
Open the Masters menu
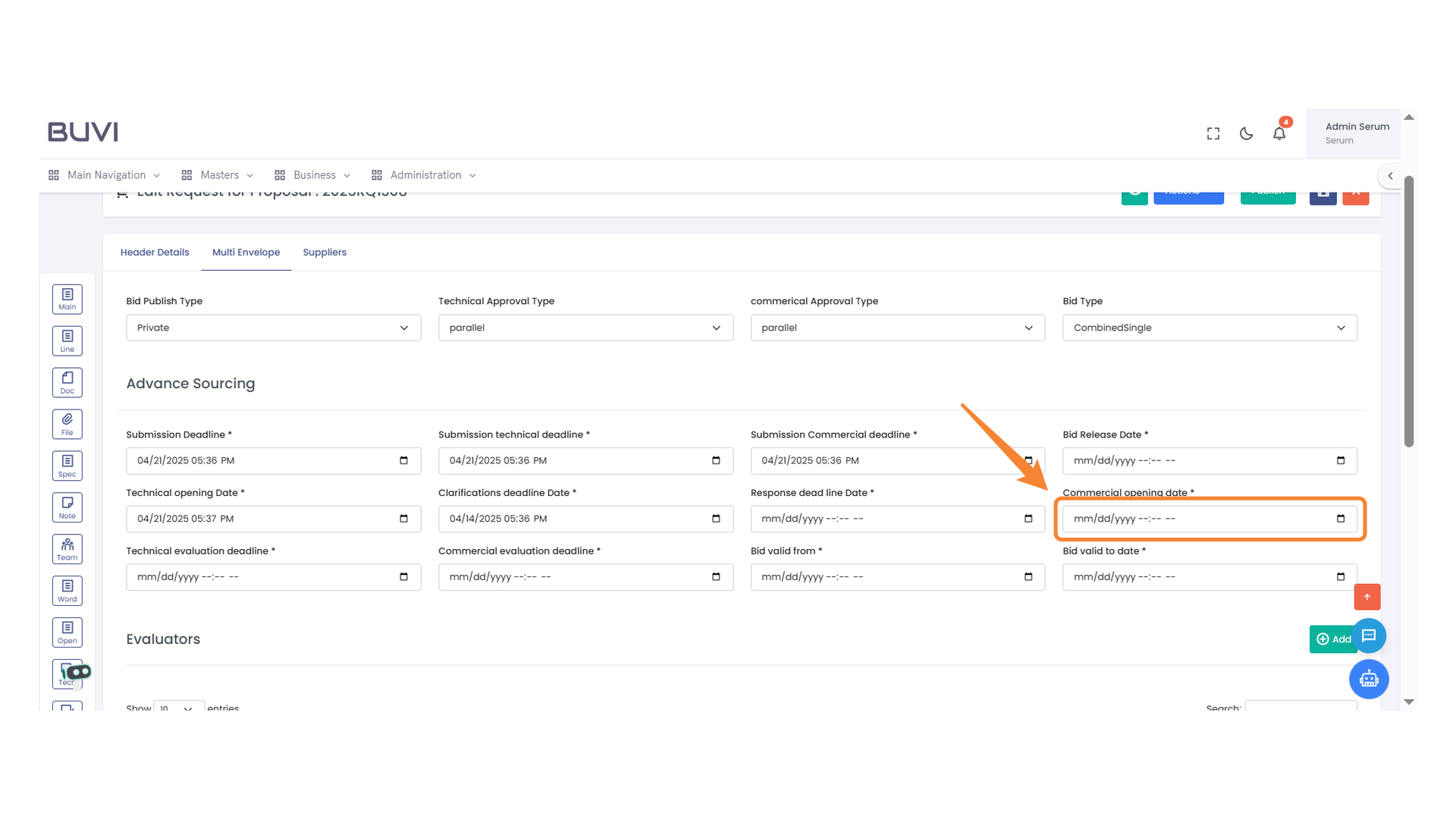pos(218,175)
